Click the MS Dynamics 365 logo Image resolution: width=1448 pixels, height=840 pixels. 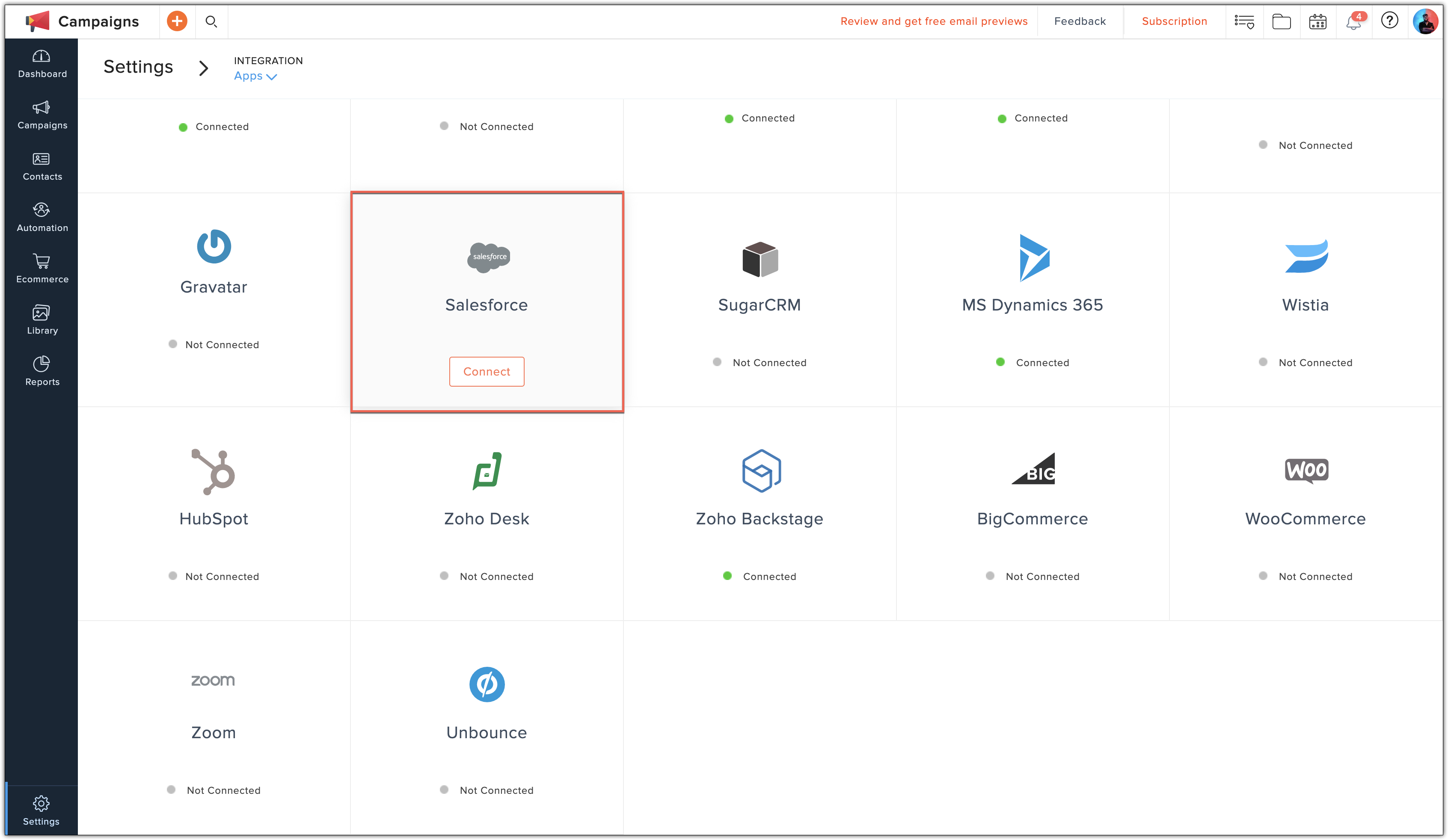click(1034, 258)
